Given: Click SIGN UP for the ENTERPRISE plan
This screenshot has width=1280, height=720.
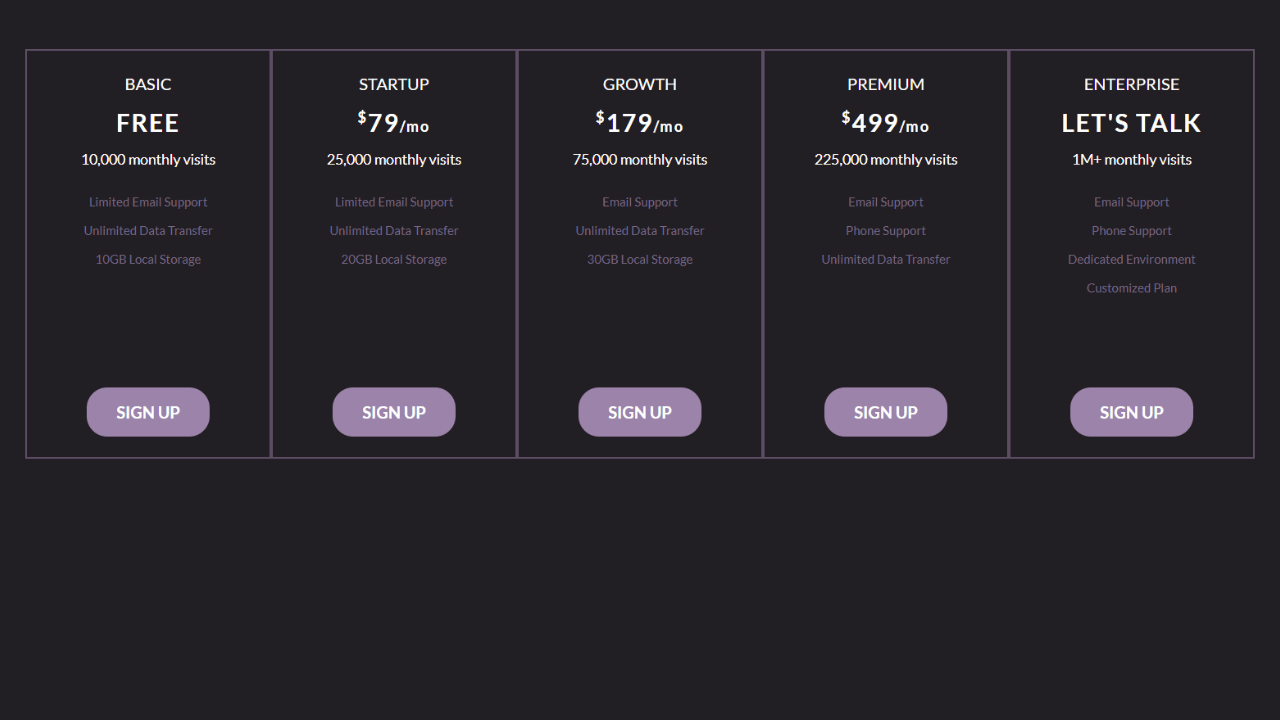Looking at the screenshot, I should [x=1131, y=411].
